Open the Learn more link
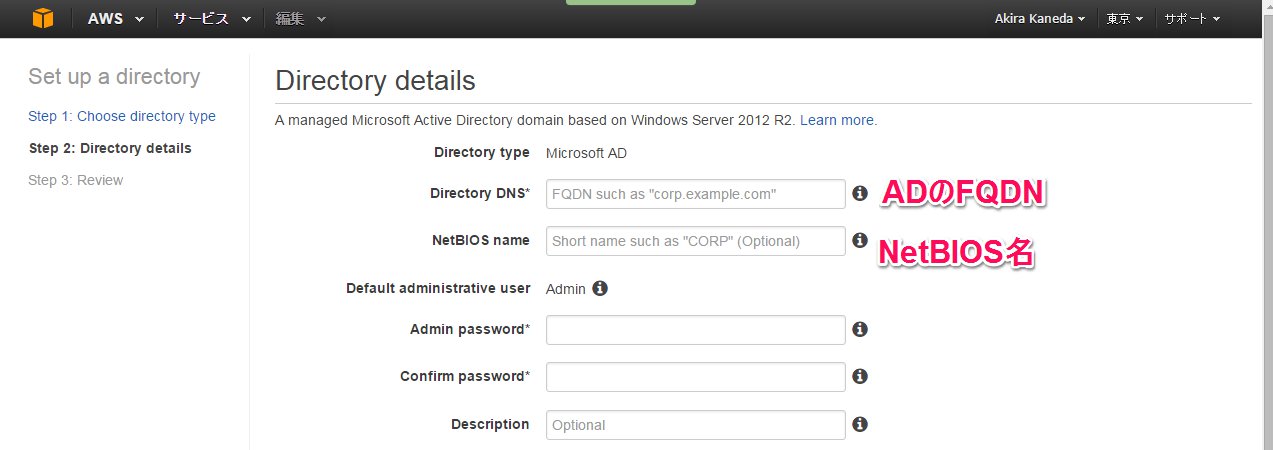 click(838, 120)
